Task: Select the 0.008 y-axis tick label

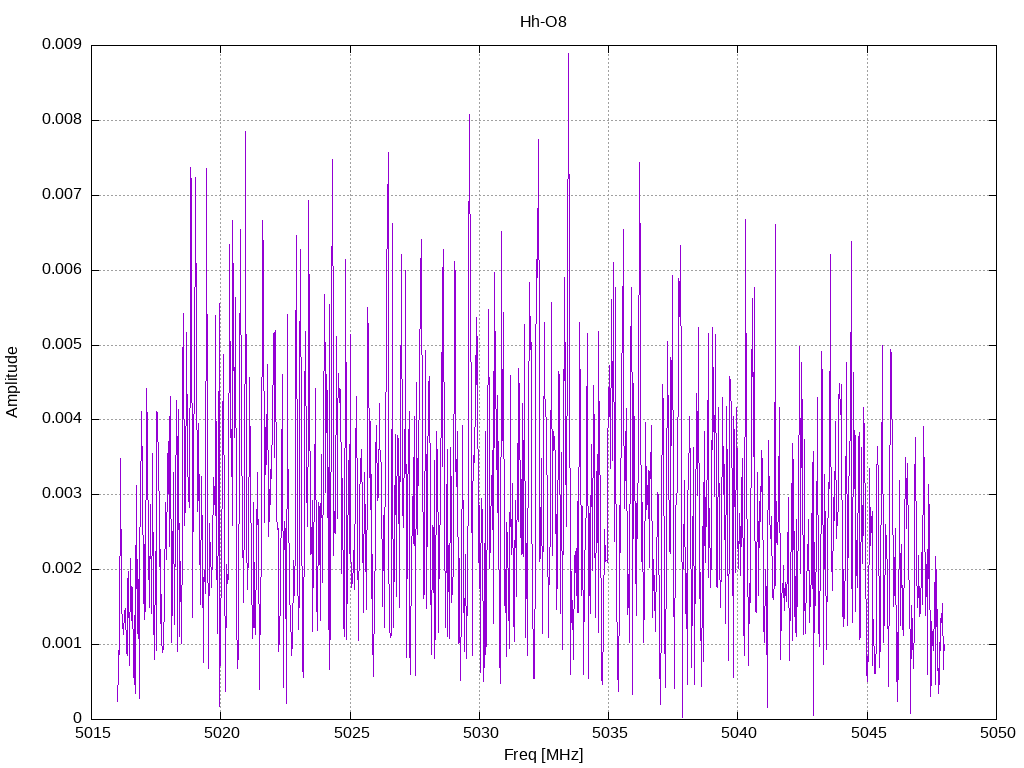Action: pos(62,120)
